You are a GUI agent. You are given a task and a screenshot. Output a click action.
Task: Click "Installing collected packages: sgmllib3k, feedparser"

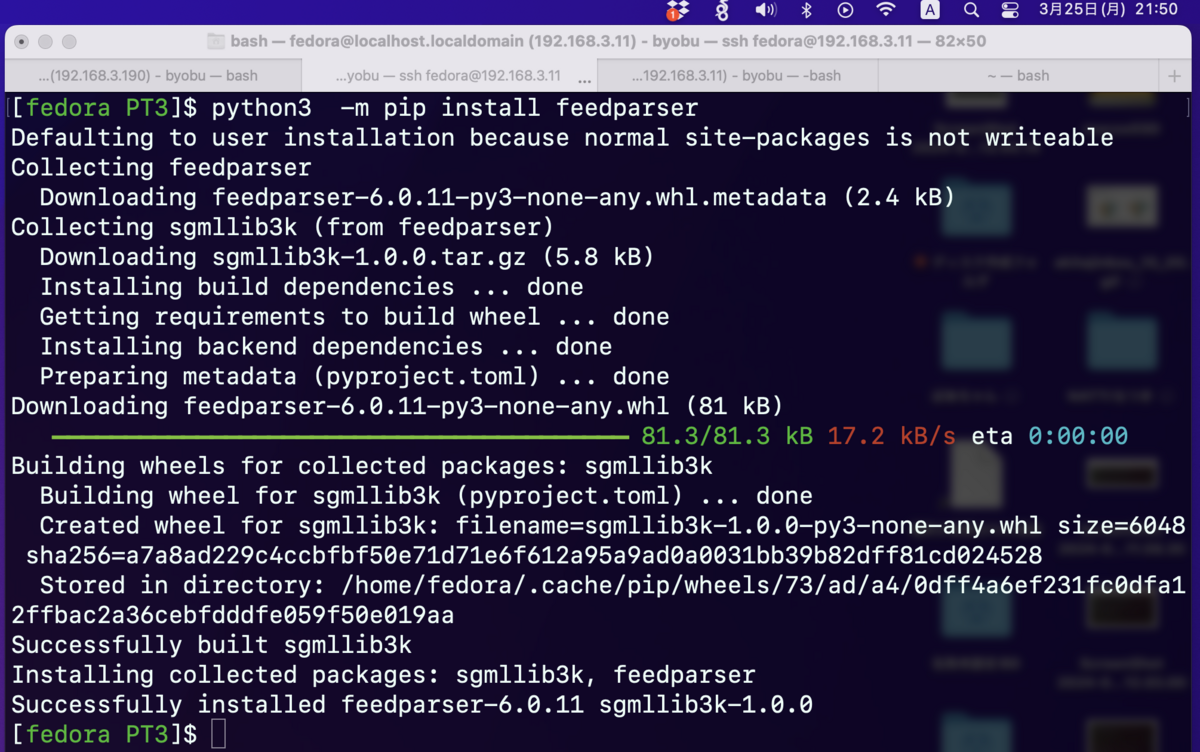[383, 675]
